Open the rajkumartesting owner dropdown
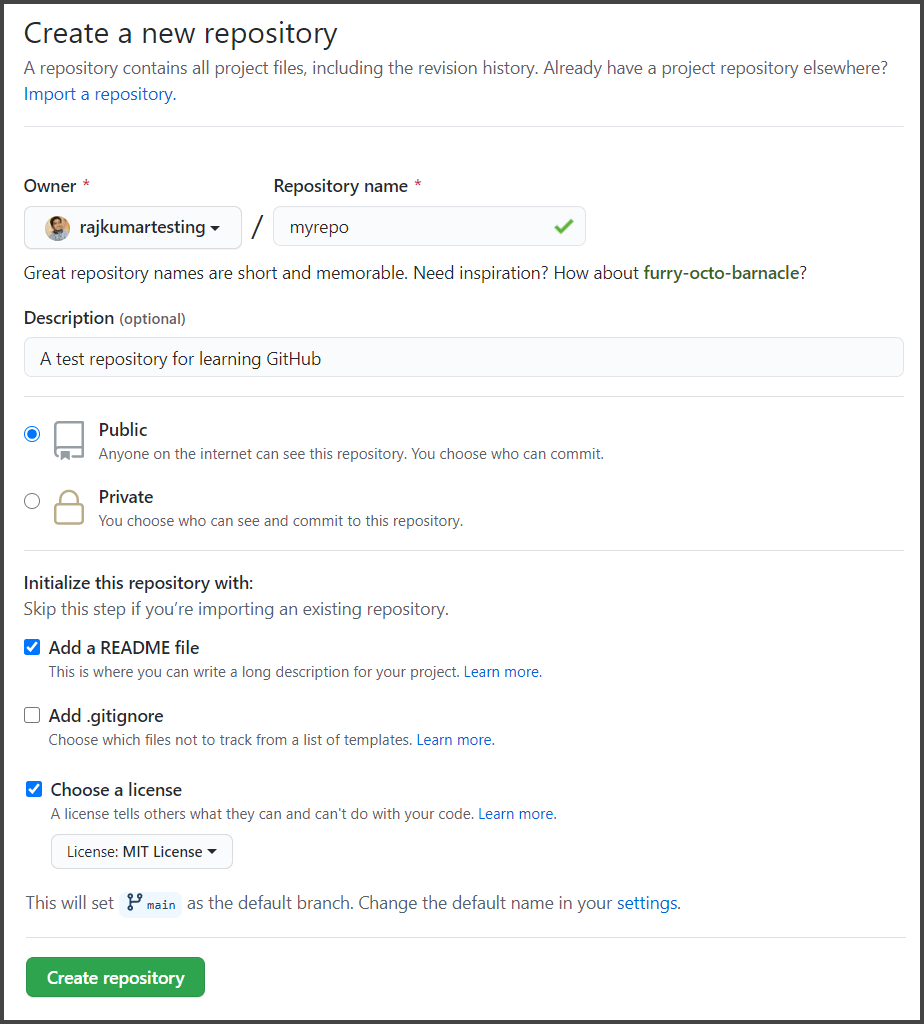This screenshot has width=924, height=1024. coord(132,228)
